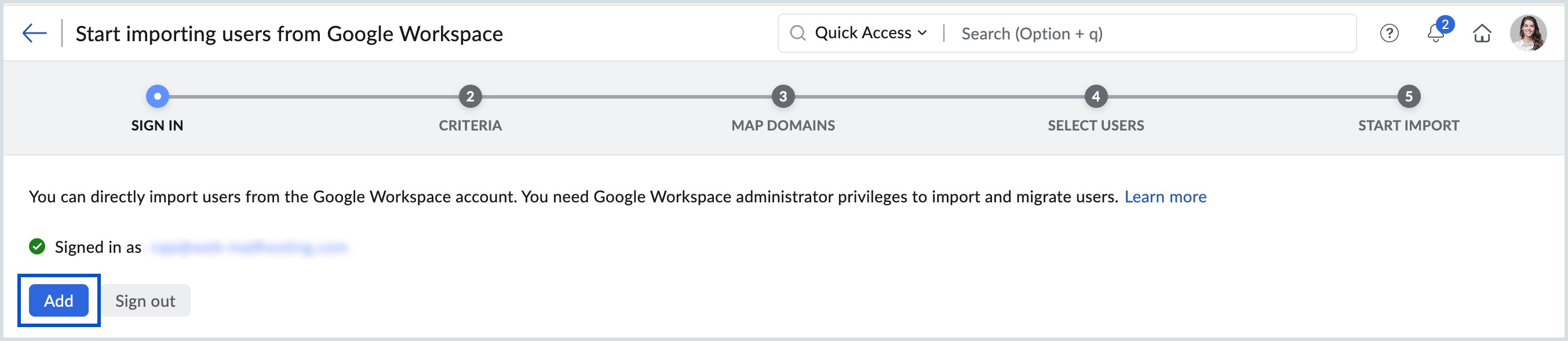Go to home via house icon

pos(1482,34)
